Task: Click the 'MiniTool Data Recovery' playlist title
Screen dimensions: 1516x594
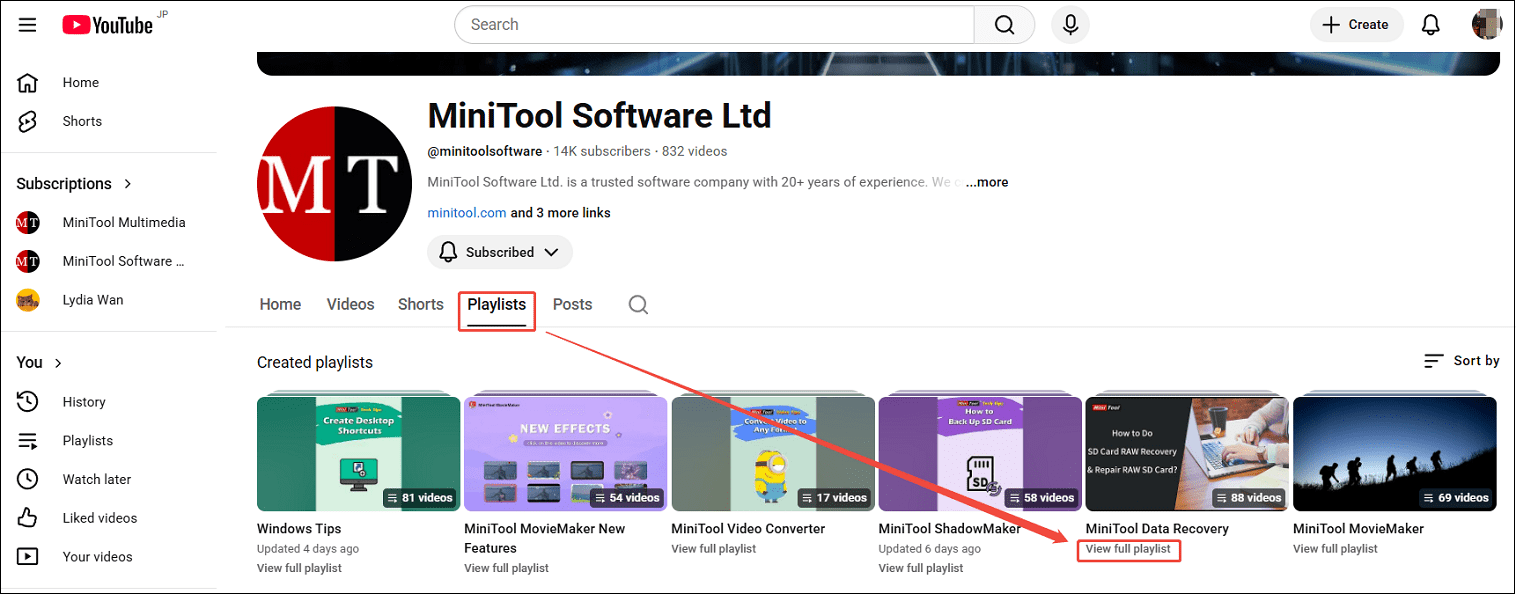Action: [1157, 529]
